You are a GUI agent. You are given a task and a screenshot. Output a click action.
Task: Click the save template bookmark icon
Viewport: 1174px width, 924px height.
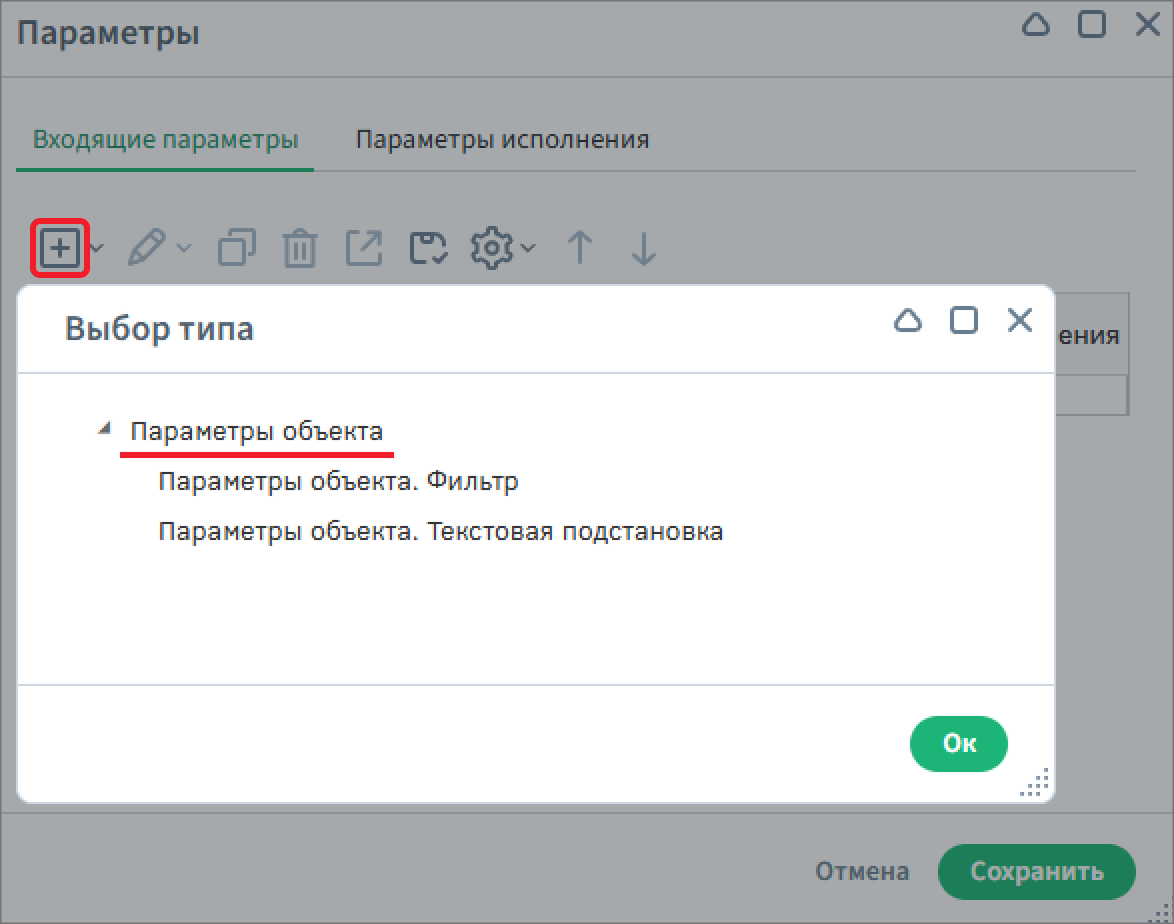(427, 248)
